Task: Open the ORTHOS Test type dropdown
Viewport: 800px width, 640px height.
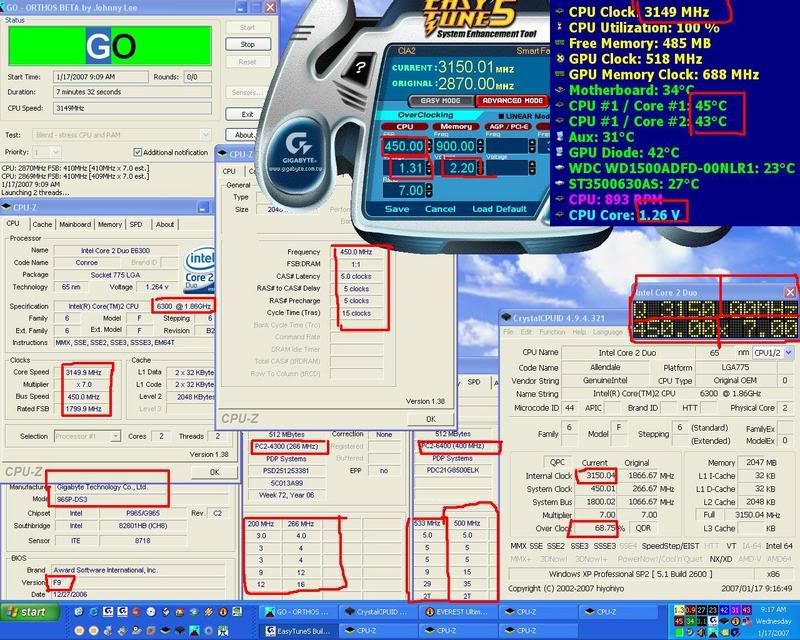Action: coord(205,135)
